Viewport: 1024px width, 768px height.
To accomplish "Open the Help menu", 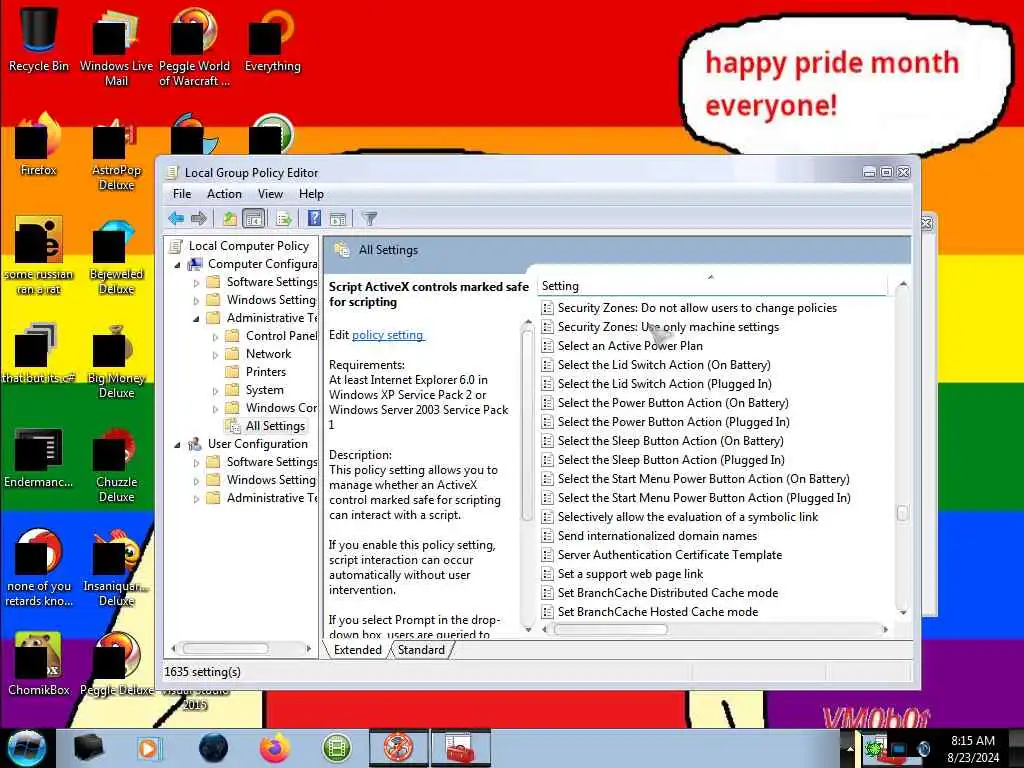I will [311, 194].
